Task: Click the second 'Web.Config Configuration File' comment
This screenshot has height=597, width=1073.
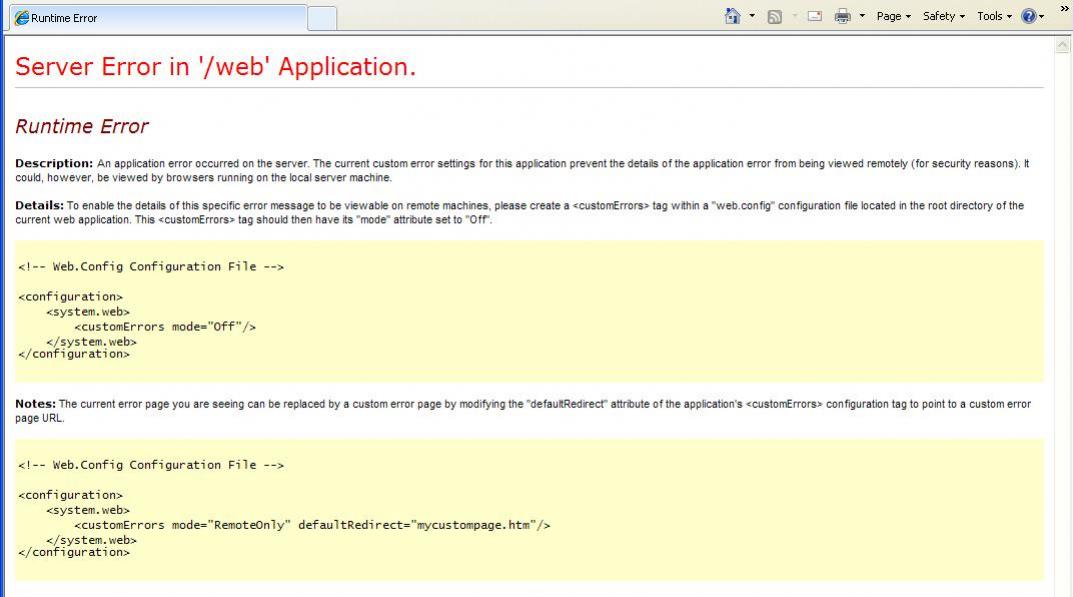Action: (151, 465)
